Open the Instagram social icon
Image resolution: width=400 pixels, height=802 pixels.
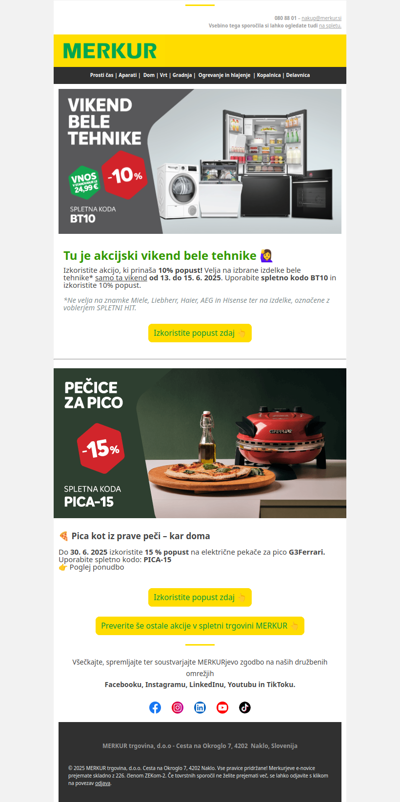tap(177, 707)
